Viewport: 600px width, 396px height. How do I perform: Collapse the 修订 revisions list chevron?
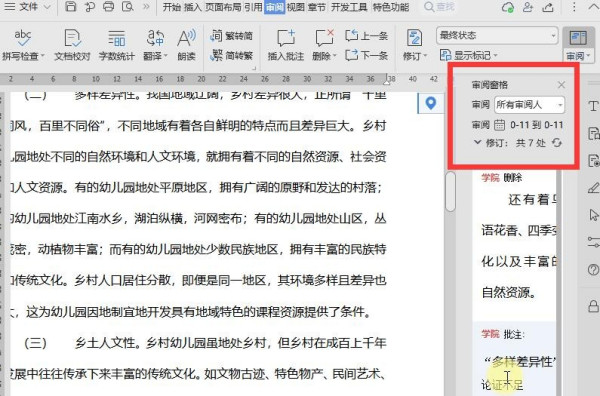click(x=477, y=142)
